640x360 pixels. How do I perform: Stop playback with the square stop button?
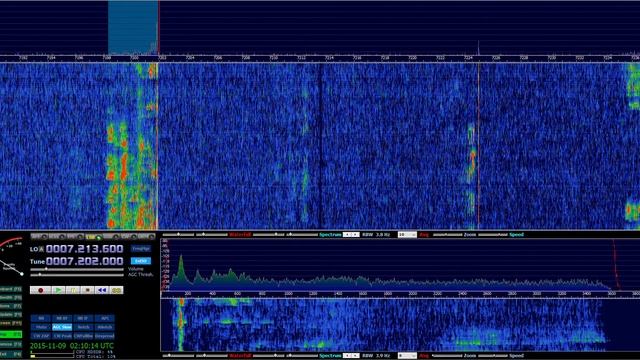tap(87, 290)
